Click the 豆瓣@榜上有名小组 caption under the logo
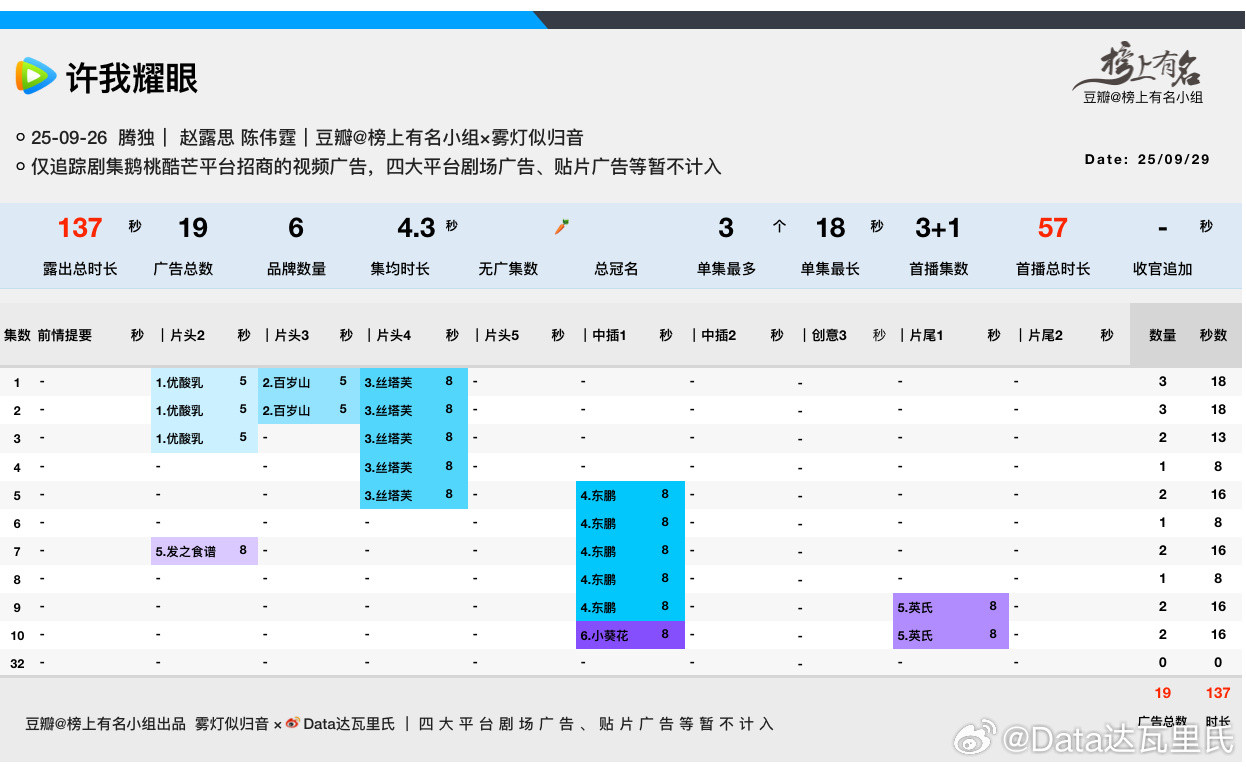 click(x=1143, y=97)
